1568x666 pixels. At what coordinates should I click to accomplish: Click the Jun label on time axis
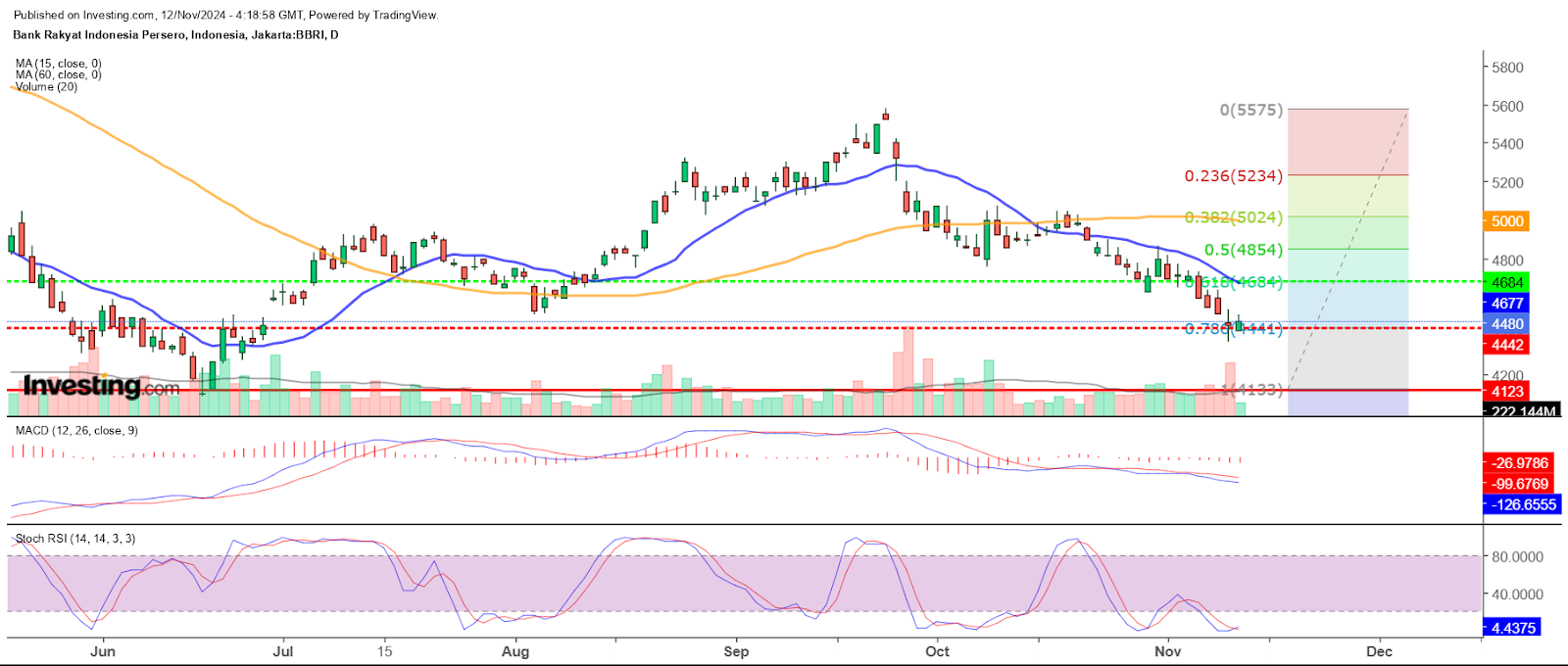(x=103, y=651)
